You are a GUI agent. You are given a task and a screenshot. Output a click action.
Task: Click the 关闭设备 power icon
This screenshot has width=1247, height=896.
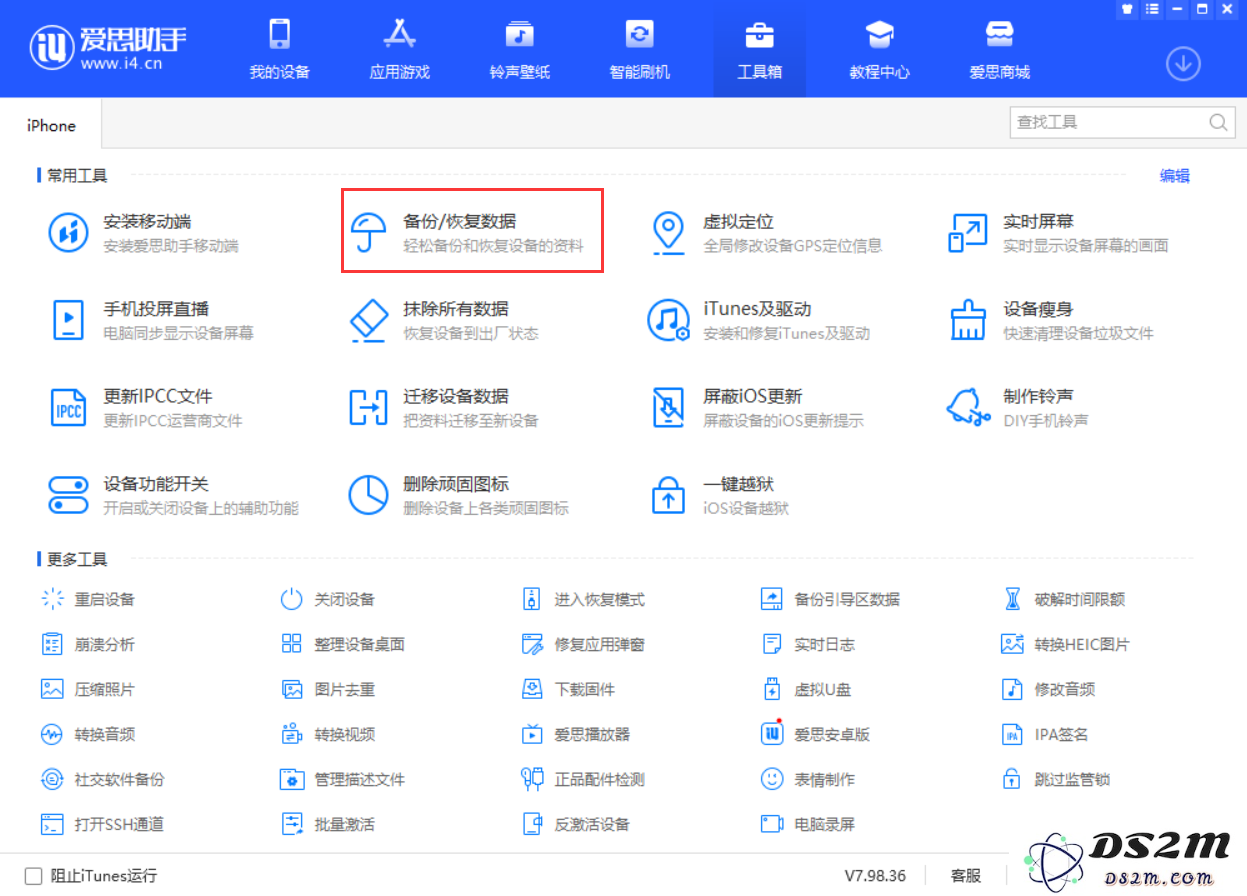(x=291, y=600)
